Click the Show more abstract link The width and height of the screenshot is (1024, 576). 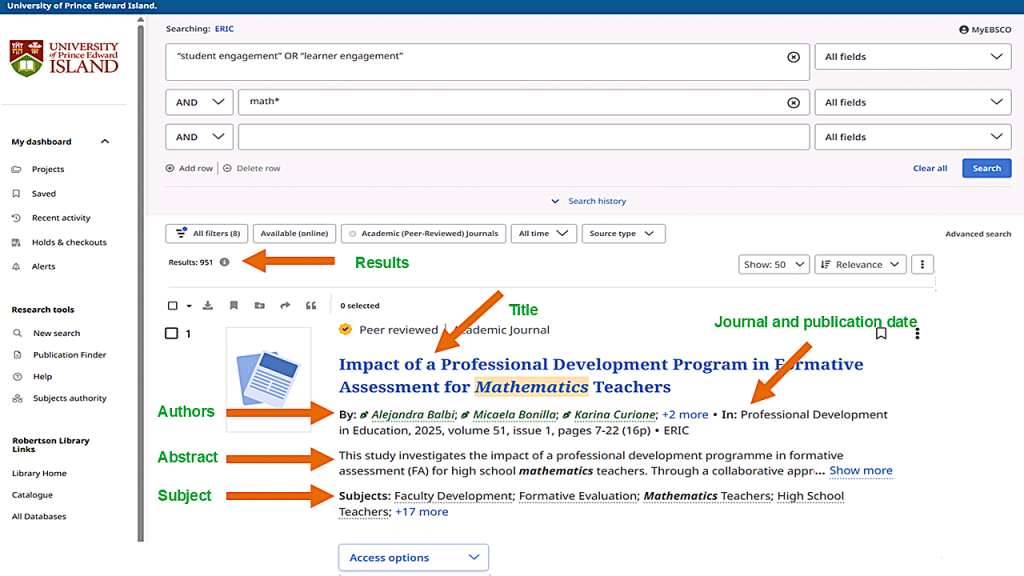click(x=860, y=471)
